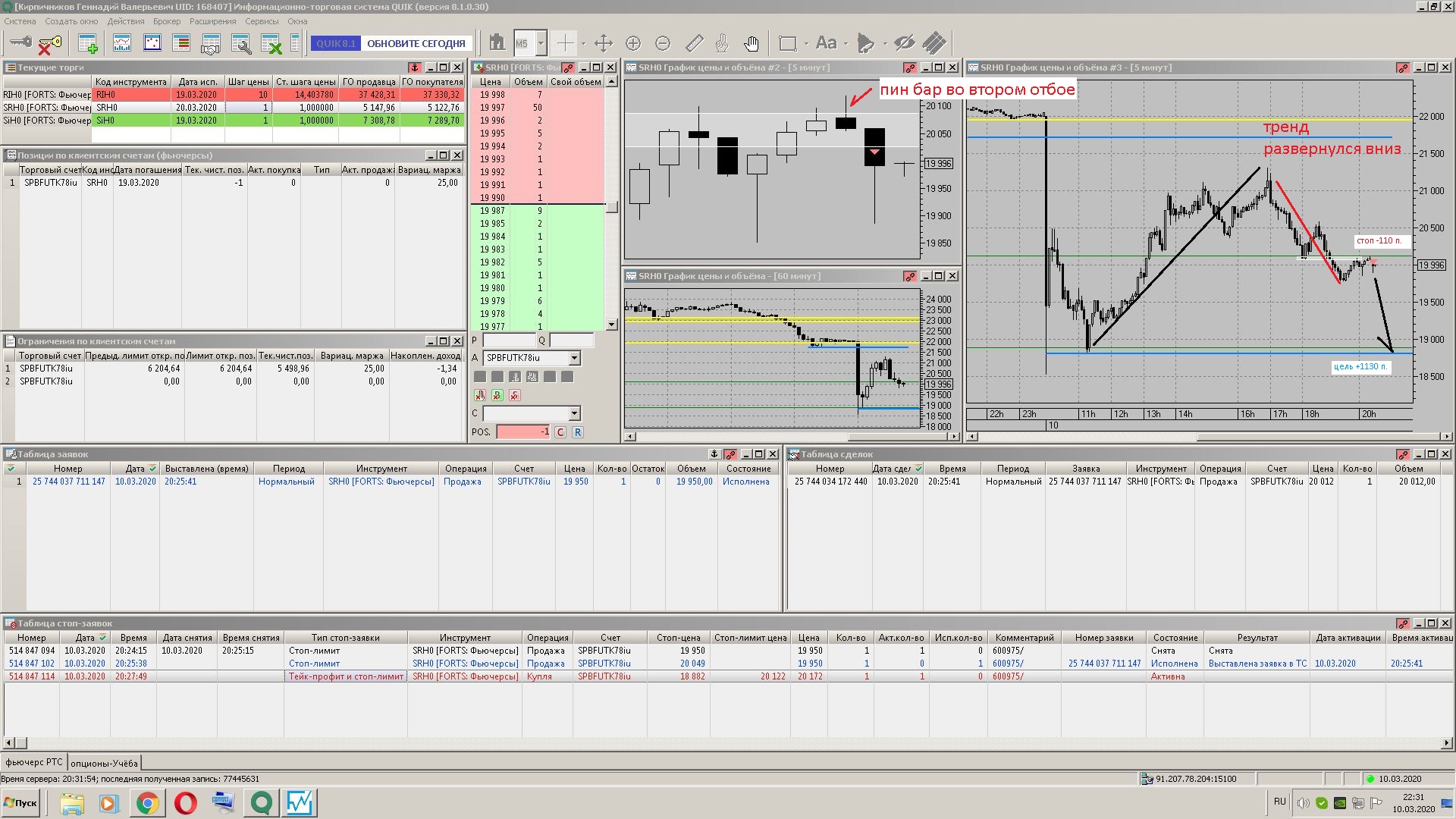Click the cancel sell orders S icon

[515, 395]
